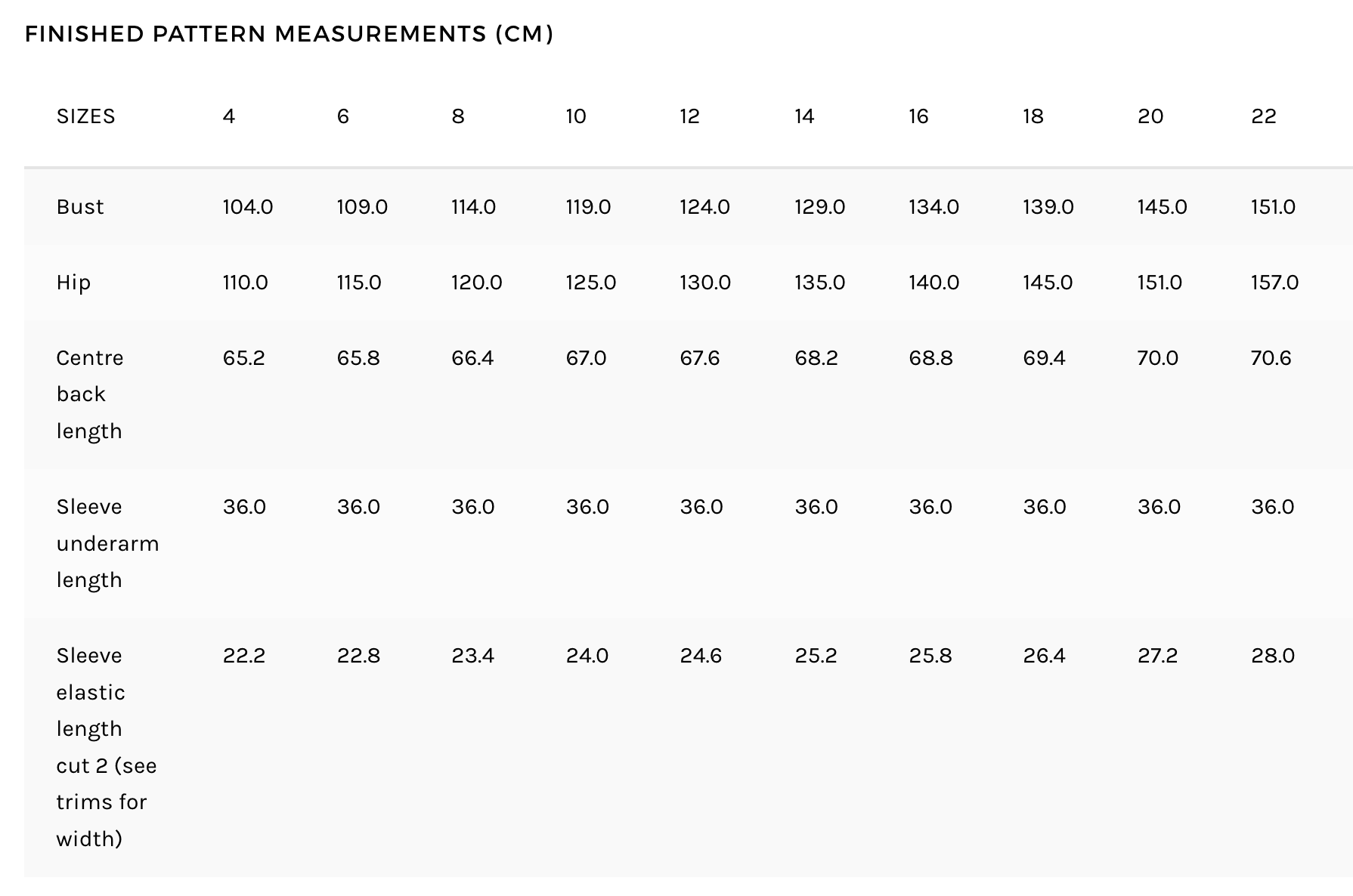Image resolution: width=1353 pixels, height=896 pixels.
Task: Select sleeve elastic length 27.2 cell
Action: click(1157, 656)
